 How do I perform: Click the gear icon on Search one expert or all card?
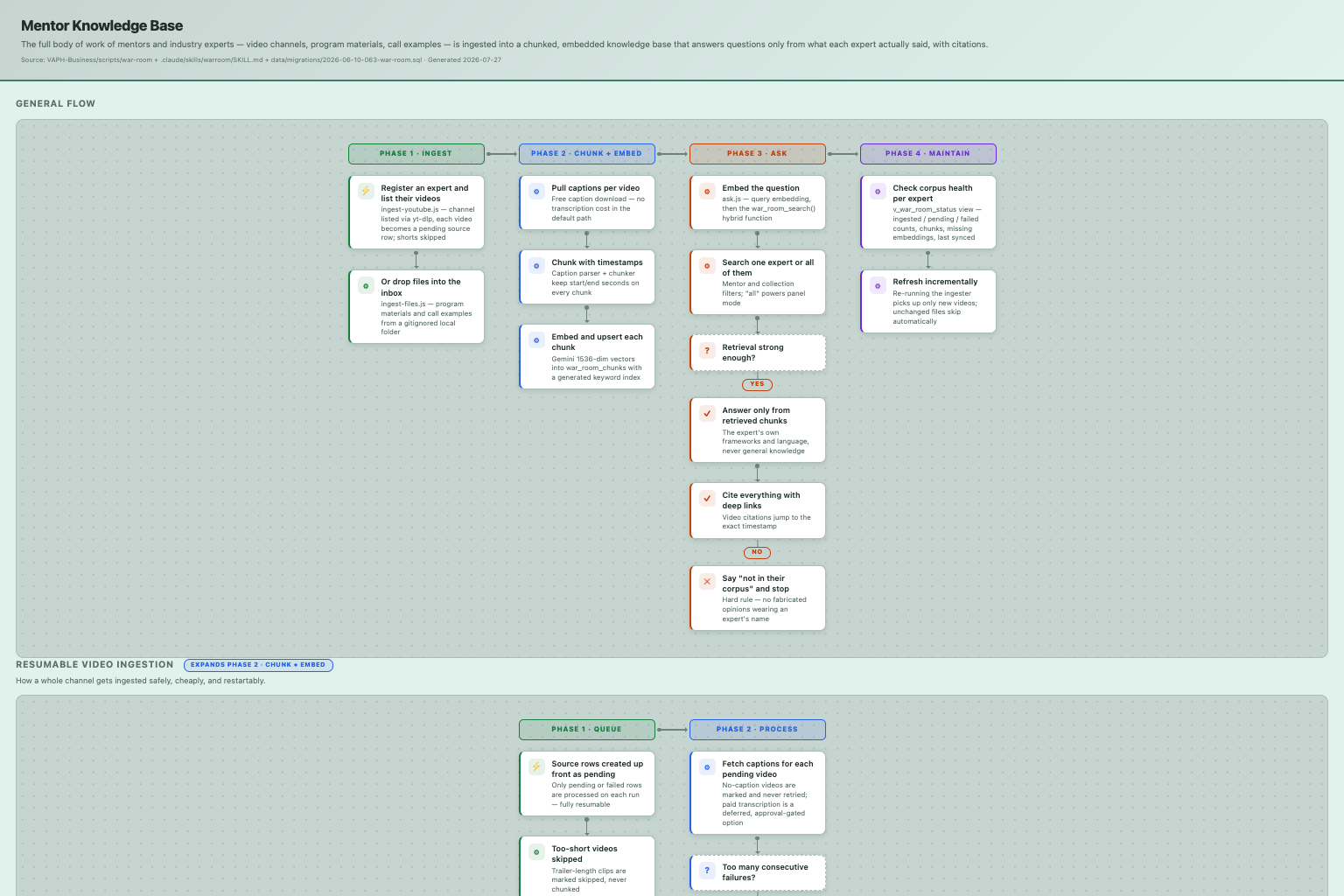click(x=707, y=265)
